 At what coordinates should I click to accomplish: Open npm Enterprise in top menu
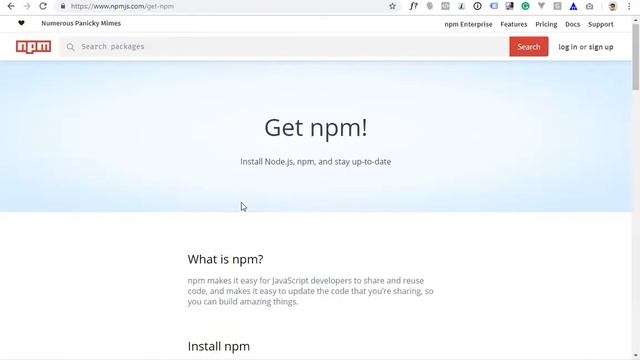(x=468, y=24)
